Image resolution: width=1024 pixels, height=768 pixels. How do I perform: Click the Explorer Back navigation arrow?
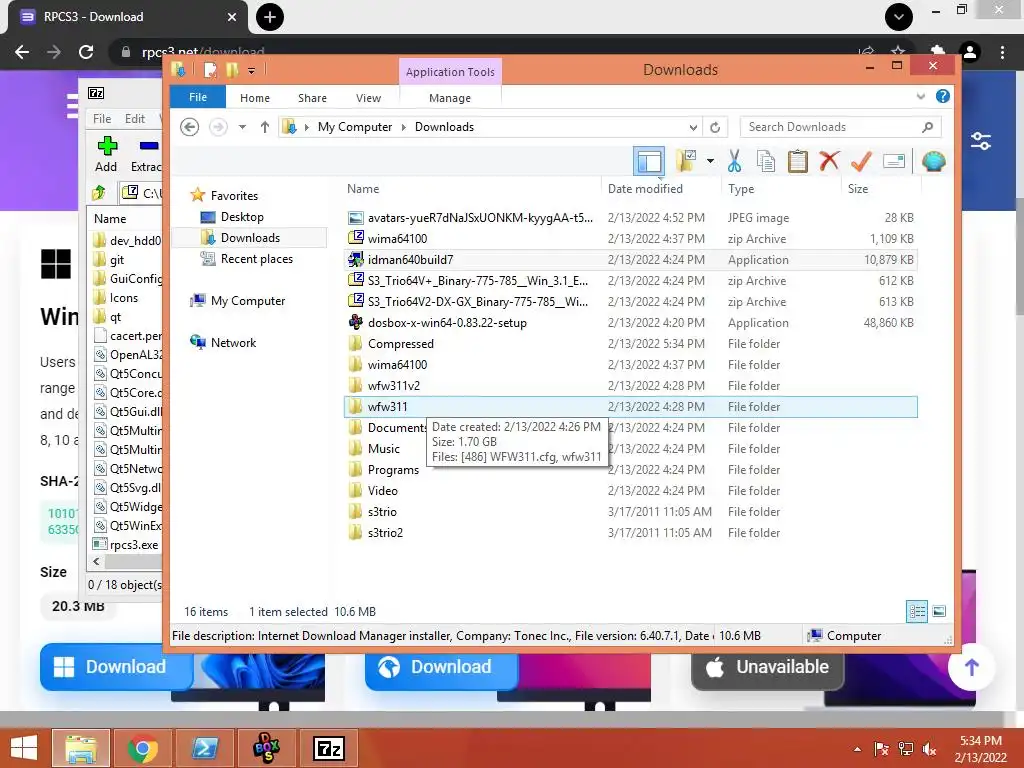pyautogui.click(x=189, y=127)
